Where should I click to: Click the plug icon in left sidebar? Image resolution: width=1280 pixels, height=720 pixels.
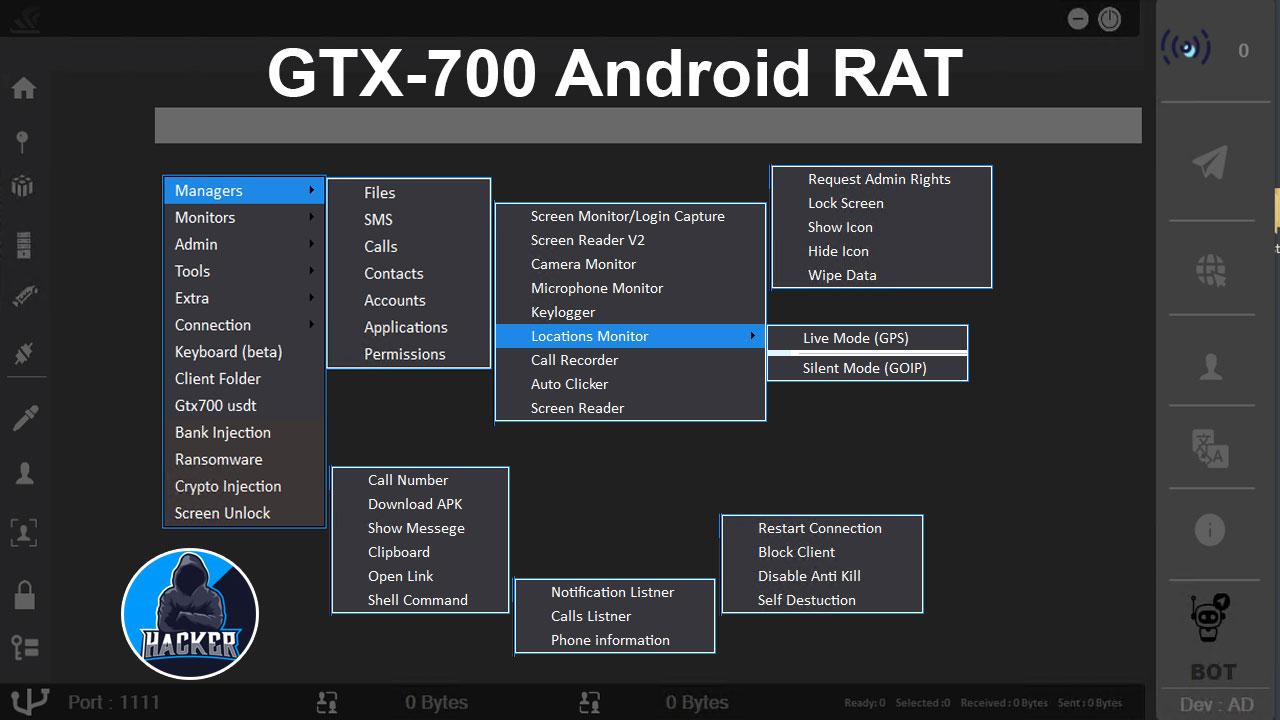point(24,352)
